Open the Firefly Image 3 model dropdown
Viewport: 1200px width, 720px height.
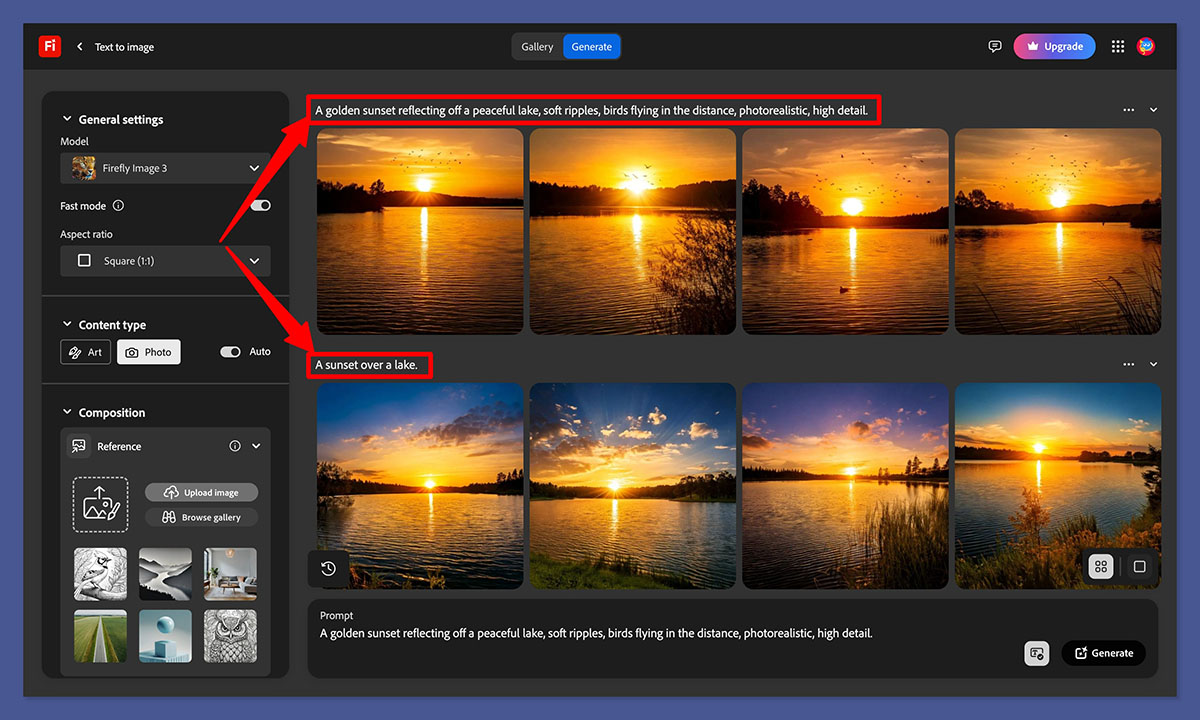click(x=165, y=168)
